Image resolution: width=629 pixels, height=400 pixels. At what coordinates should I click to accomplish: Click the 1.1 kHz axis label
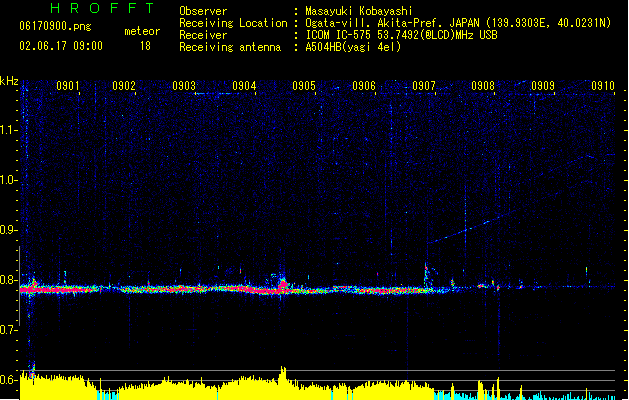click(x=8, y=130)
